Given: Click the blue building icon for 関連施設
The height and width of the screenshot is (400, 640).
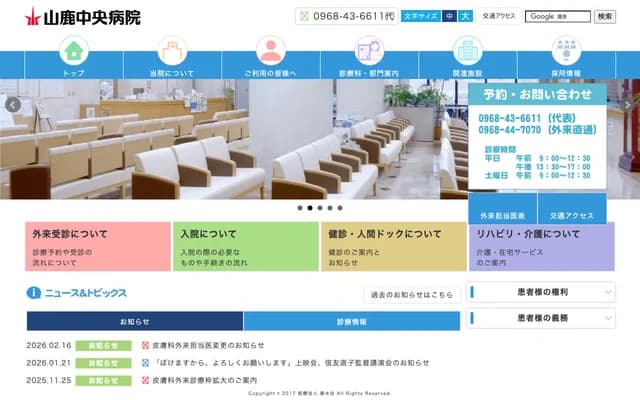Looking at the screenshot, I should (x=468, y=51).
